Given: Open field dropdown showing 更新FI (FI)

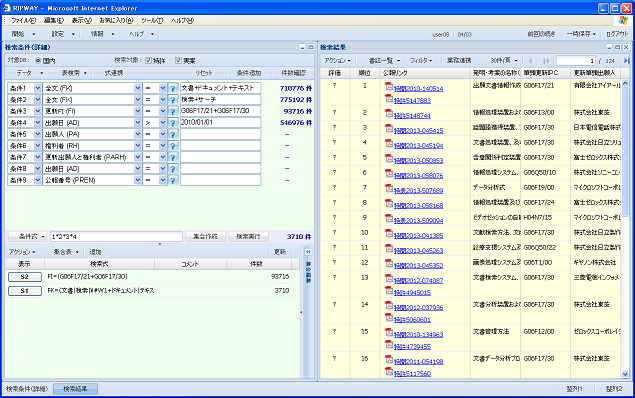Looking at the screenshot, I should [137, 111].
